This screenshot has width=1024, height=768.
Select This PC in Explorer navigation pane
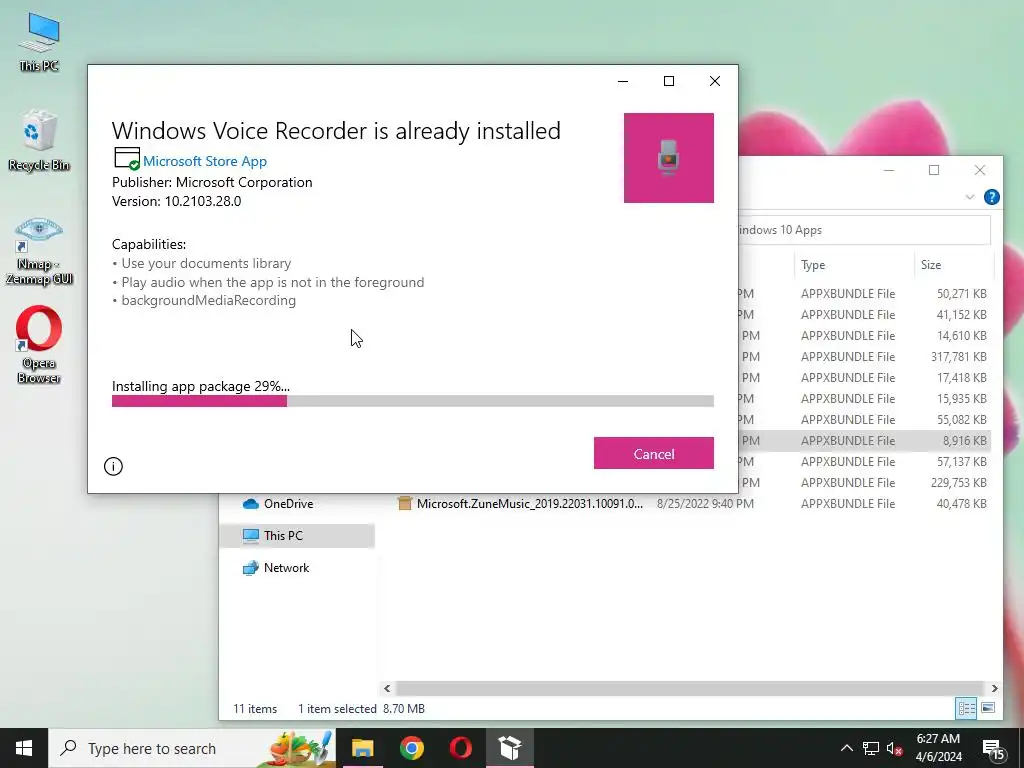pos(297,536)
